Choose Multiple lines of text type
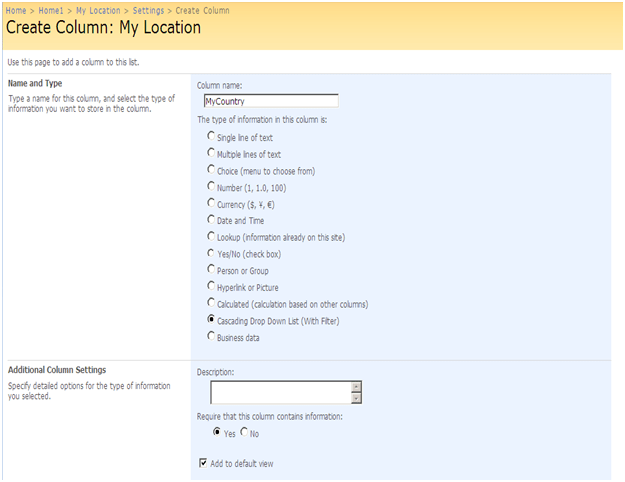The image size is (625, 482). pyautogui.click(x=210, y=154)
